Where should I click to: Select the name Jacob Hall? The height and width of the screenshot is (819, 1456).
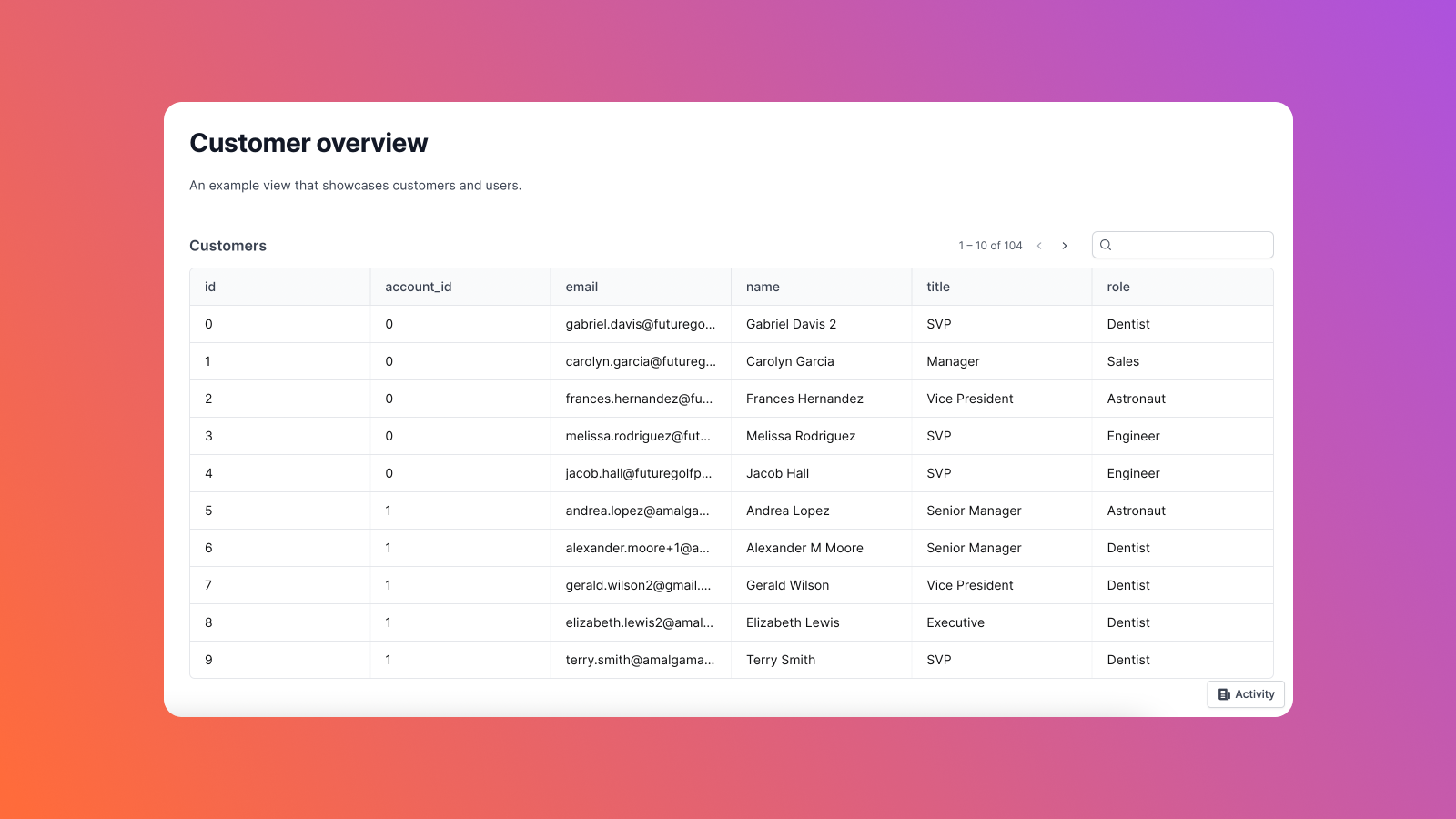777,473
